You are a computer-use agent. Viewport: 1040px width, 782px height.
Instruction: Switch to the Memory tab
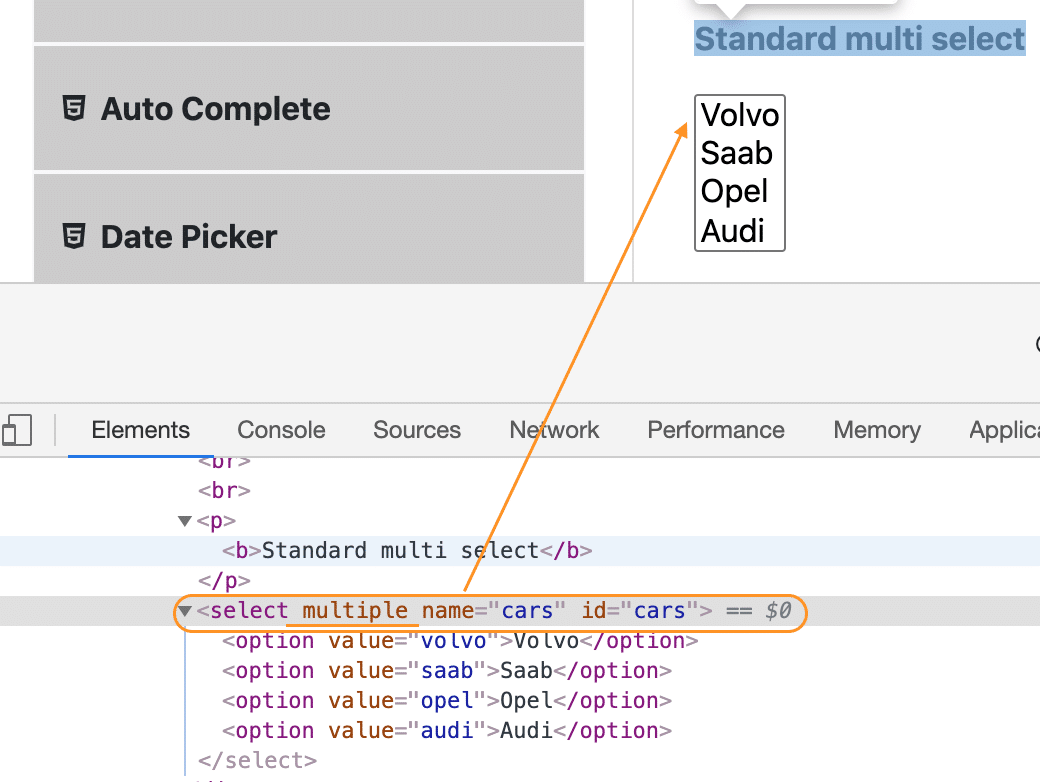coord(877,430)
